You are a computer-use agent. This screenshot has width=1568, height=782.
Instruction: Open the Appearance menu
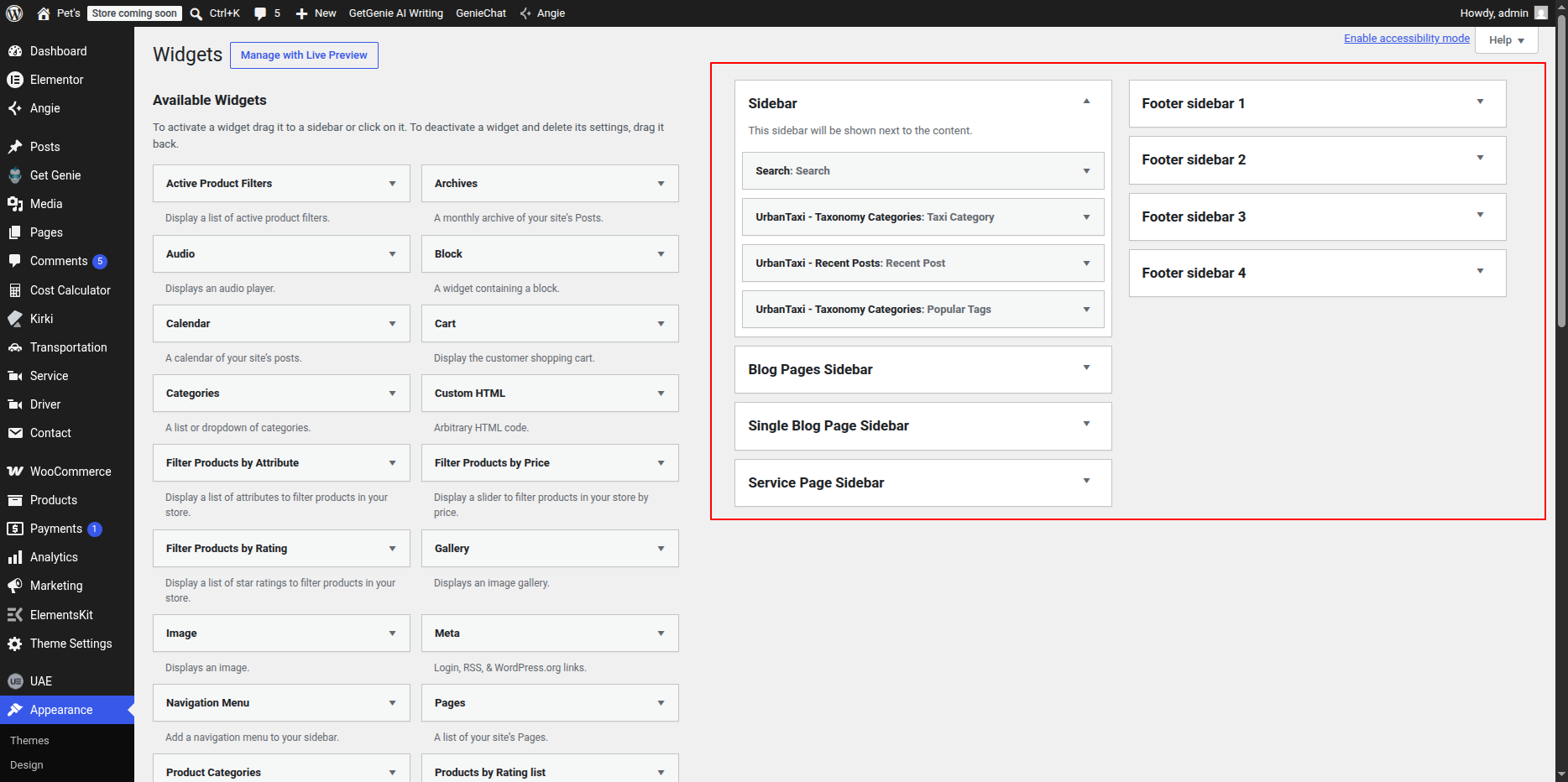pyautogui.click(x=67, y=710)
